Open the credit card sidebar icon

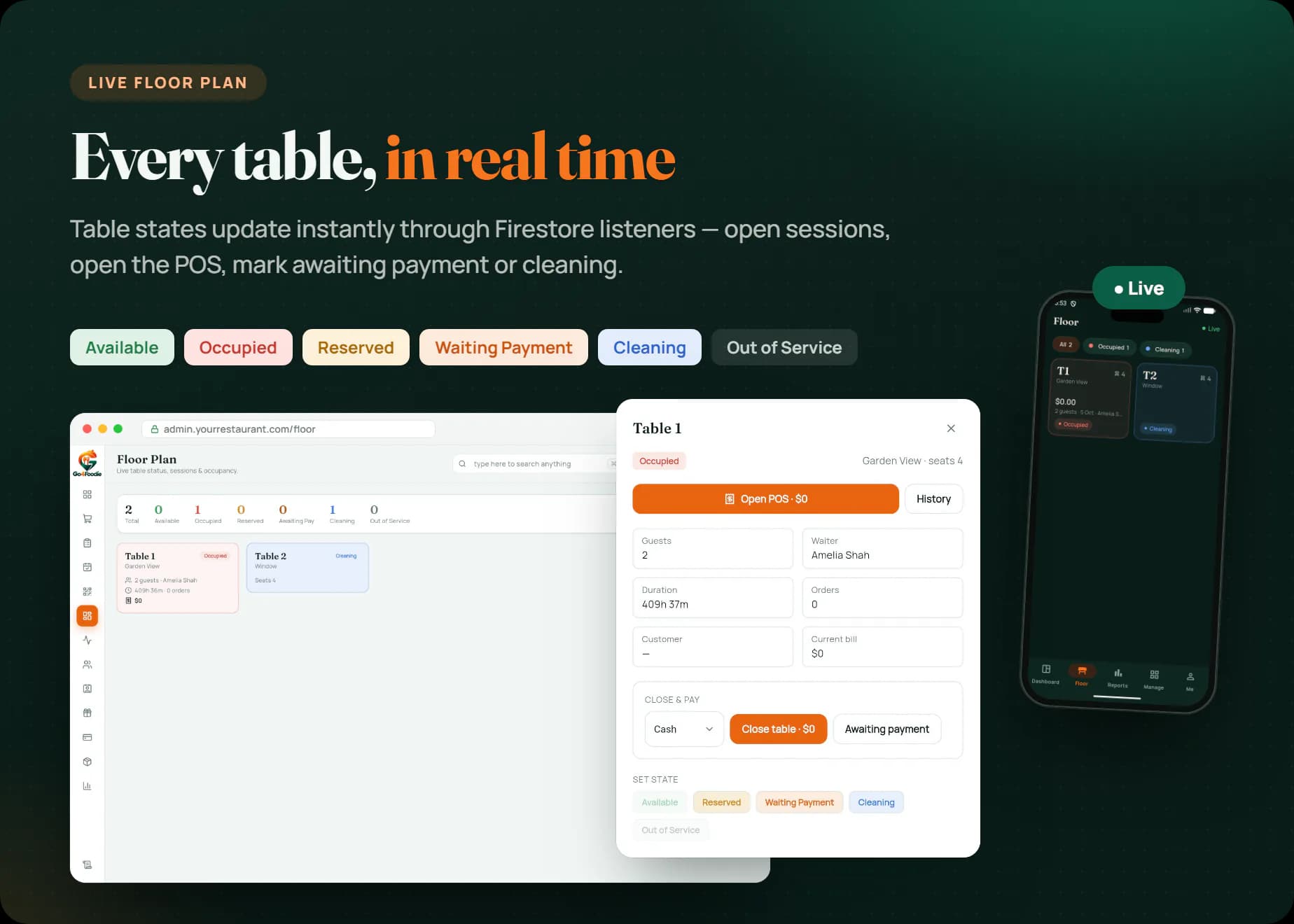pyautogui.click(x=87, y=737)
